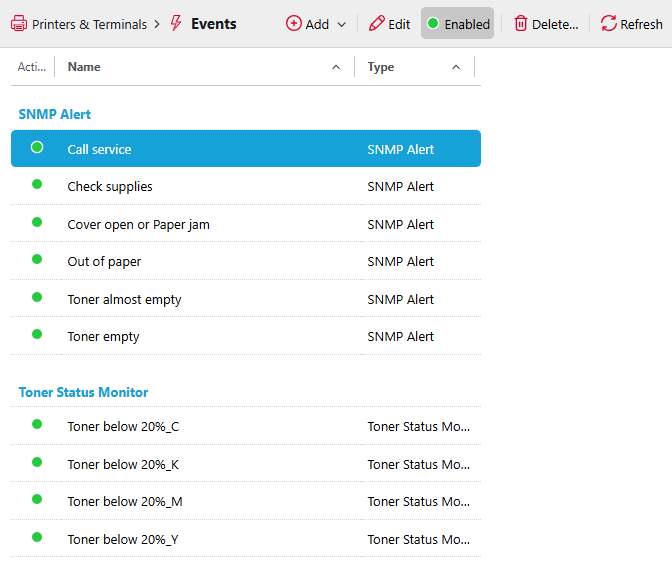Click the Events lightning bolt icon
Image resolution: width=672 pixels, height=562 pixels.
click(176, 23)
